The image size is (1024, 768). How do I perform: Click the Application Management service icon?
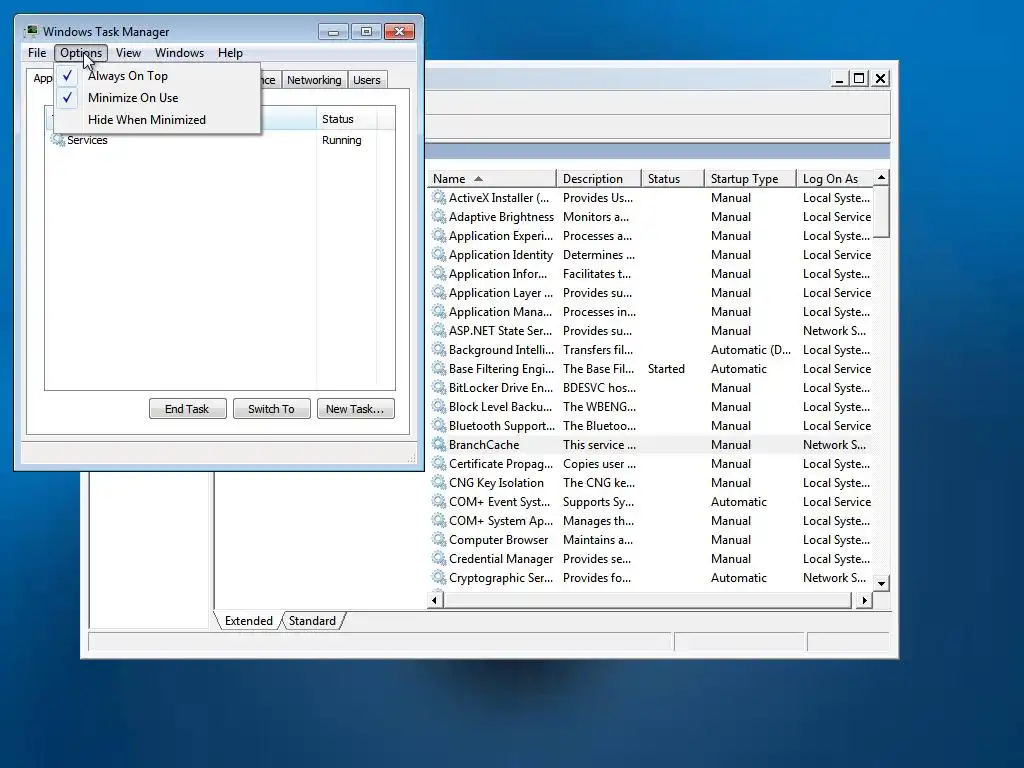click(x=439, y=311)
